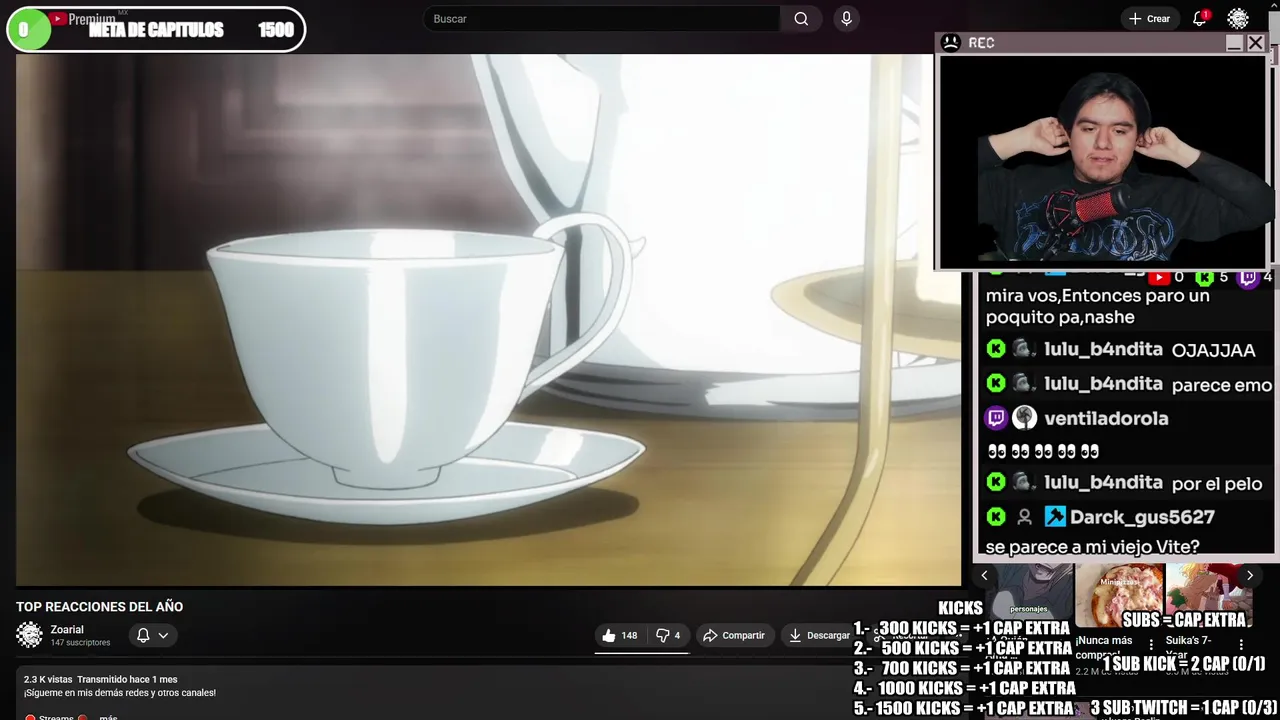Click the search magnifier icon
1280x720 pixels.
(x=801, y=19)
